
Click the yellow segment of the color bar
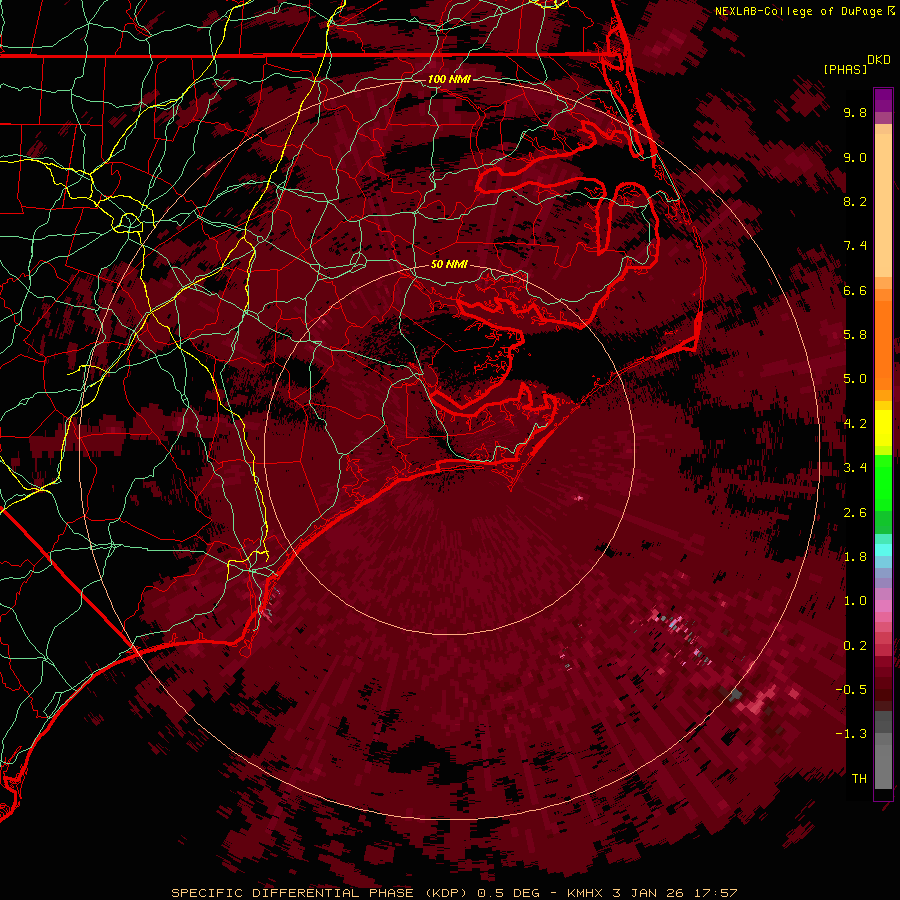pos(883,428)
